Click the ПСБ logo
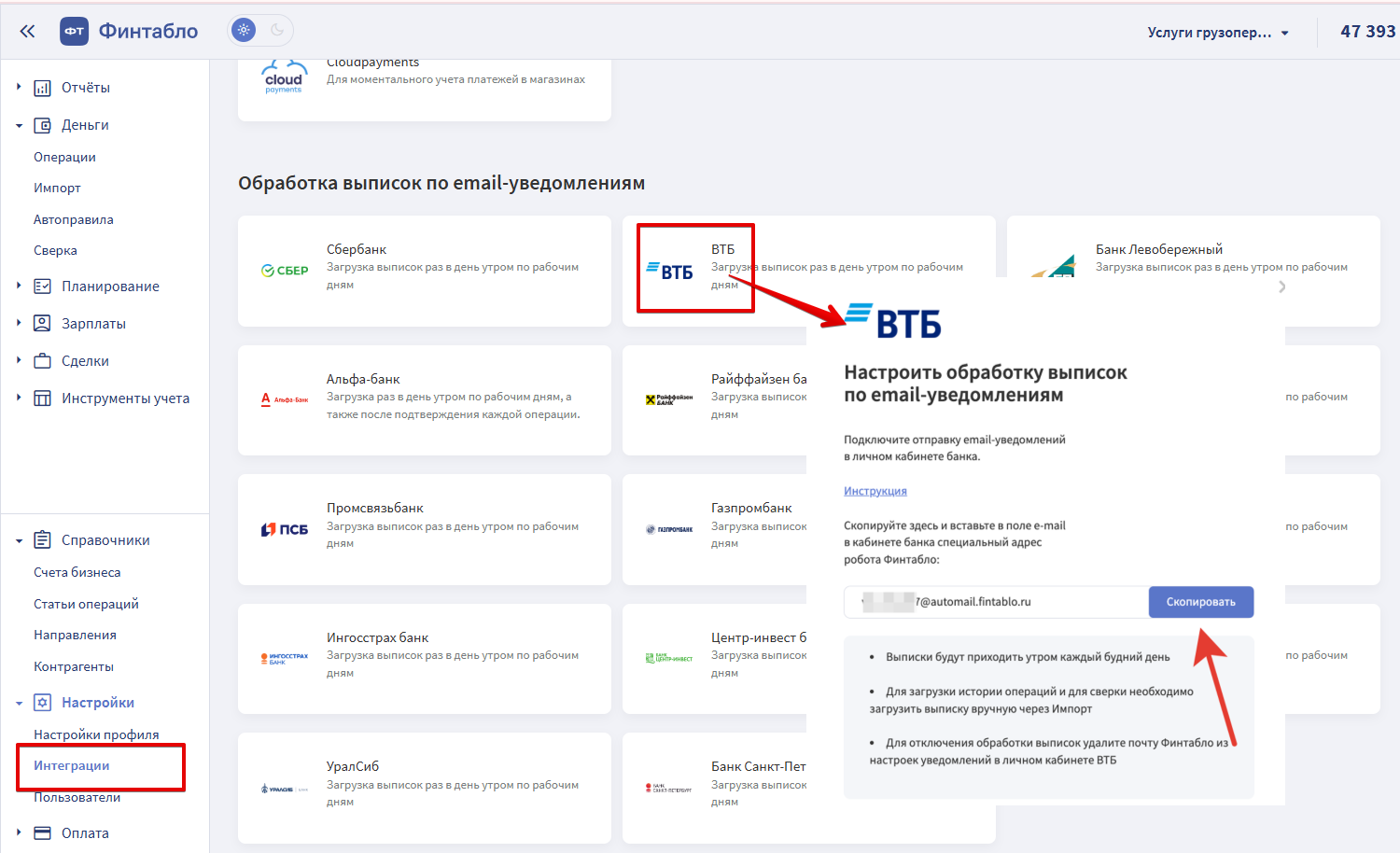The image size is (1400, 853). point(285,529)
